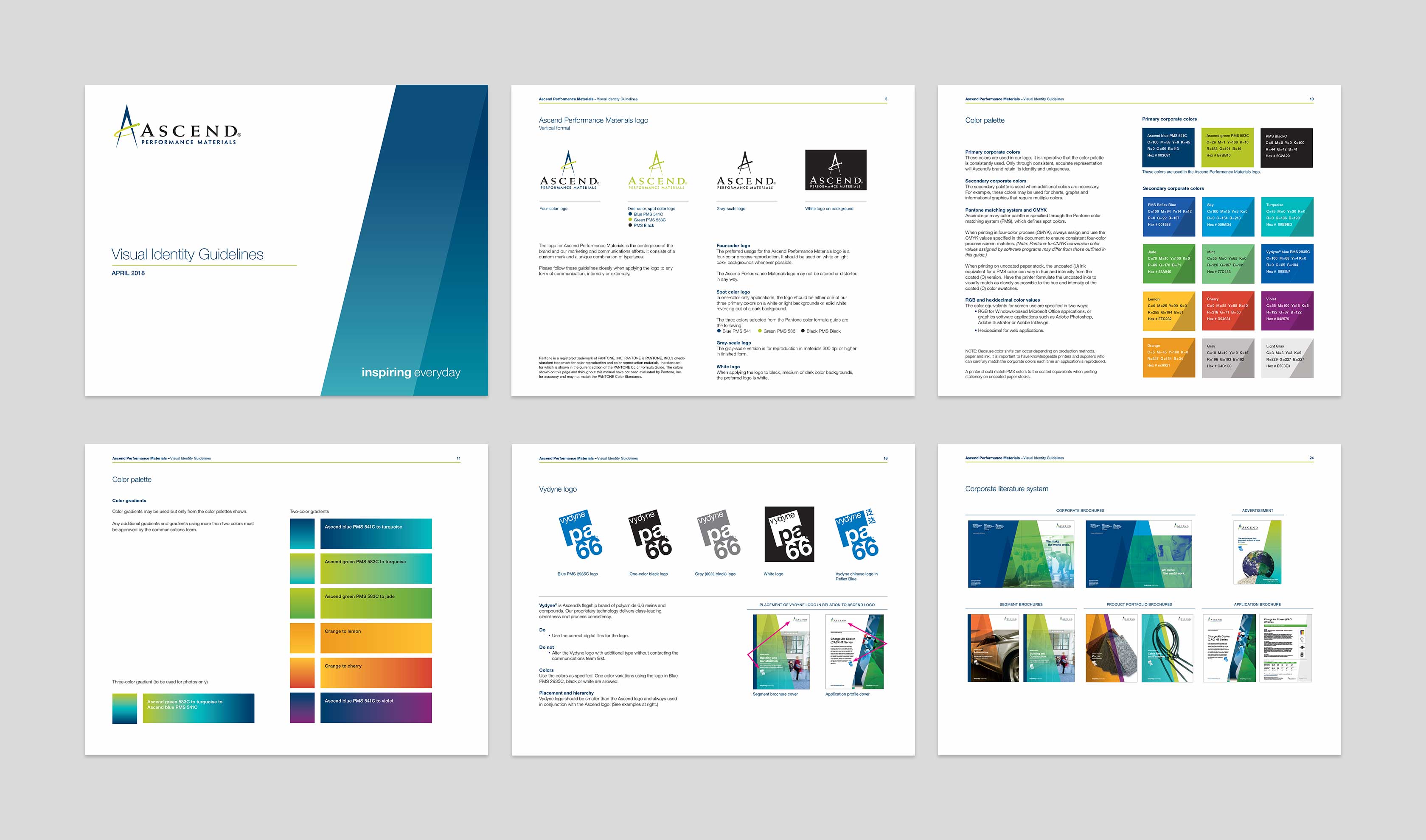Viewport: 1426px width, 840px height.
Task: Click the 'Visual Identity Guidelines' cover title
Action: click(188, 254)
